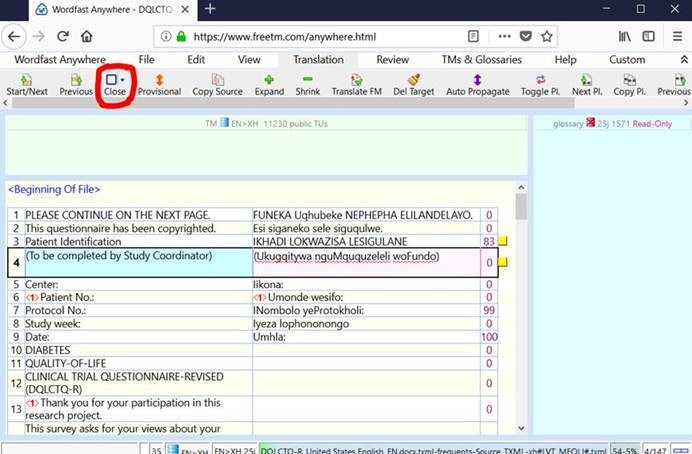Open the dropdown arrow beside Close
This screenshot has width=692, height=454.
(122, 79)
